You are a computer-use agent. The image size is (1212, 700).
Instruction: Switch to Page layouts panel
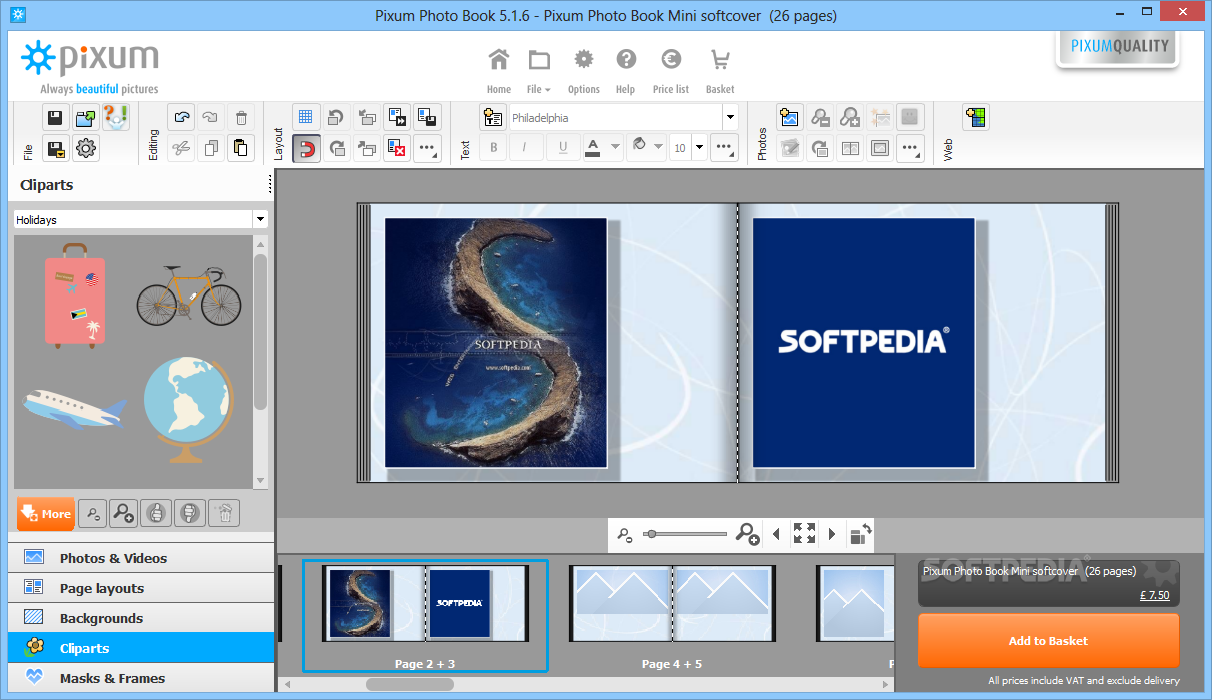(141, 588)
